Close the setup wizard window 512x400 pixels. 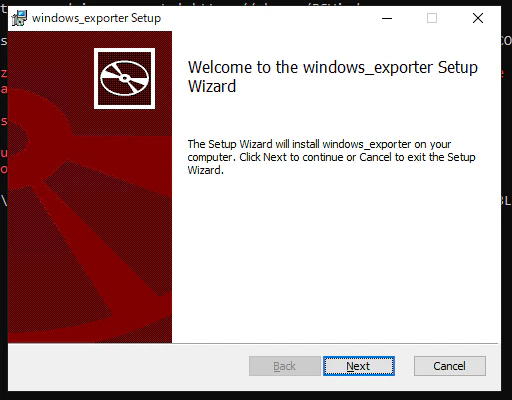tap(478, 18)
